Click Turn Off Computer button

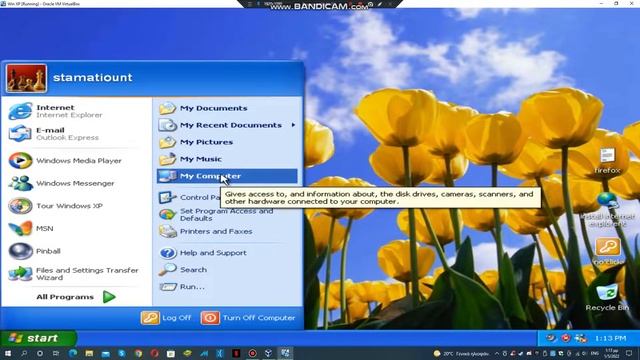click(x=249, y=318)
